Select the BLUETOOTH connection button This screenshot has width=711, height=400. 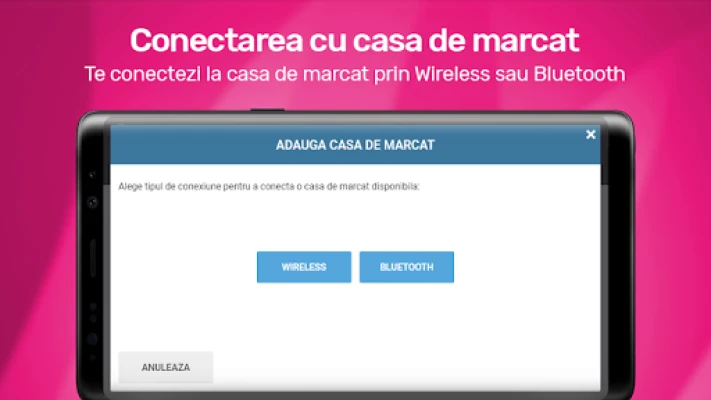point(407,267)
